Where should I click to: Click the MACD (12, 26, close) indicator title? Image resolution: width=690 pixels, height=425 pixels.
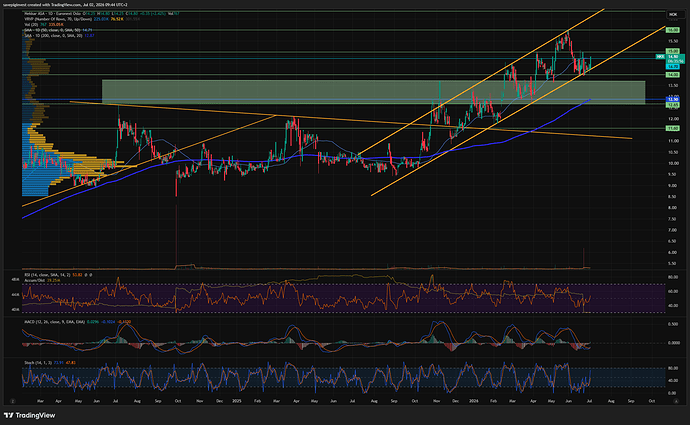click(x=55, y=322)
